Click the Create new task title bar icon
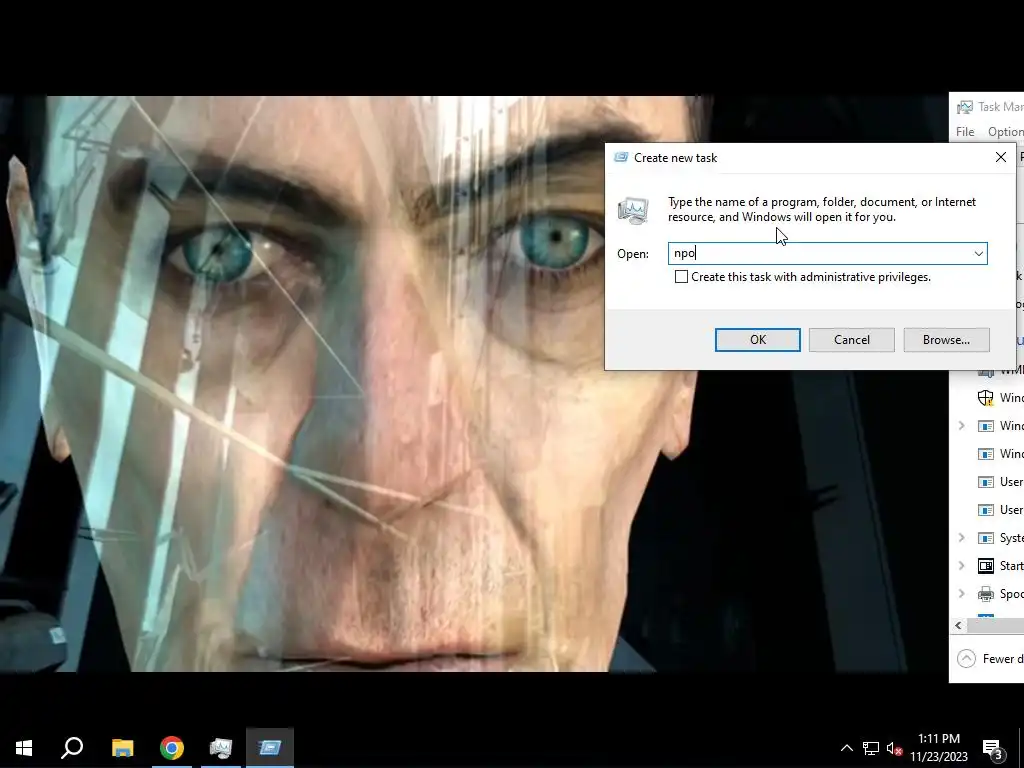The image size is (1024, 768). pos(621,157)
